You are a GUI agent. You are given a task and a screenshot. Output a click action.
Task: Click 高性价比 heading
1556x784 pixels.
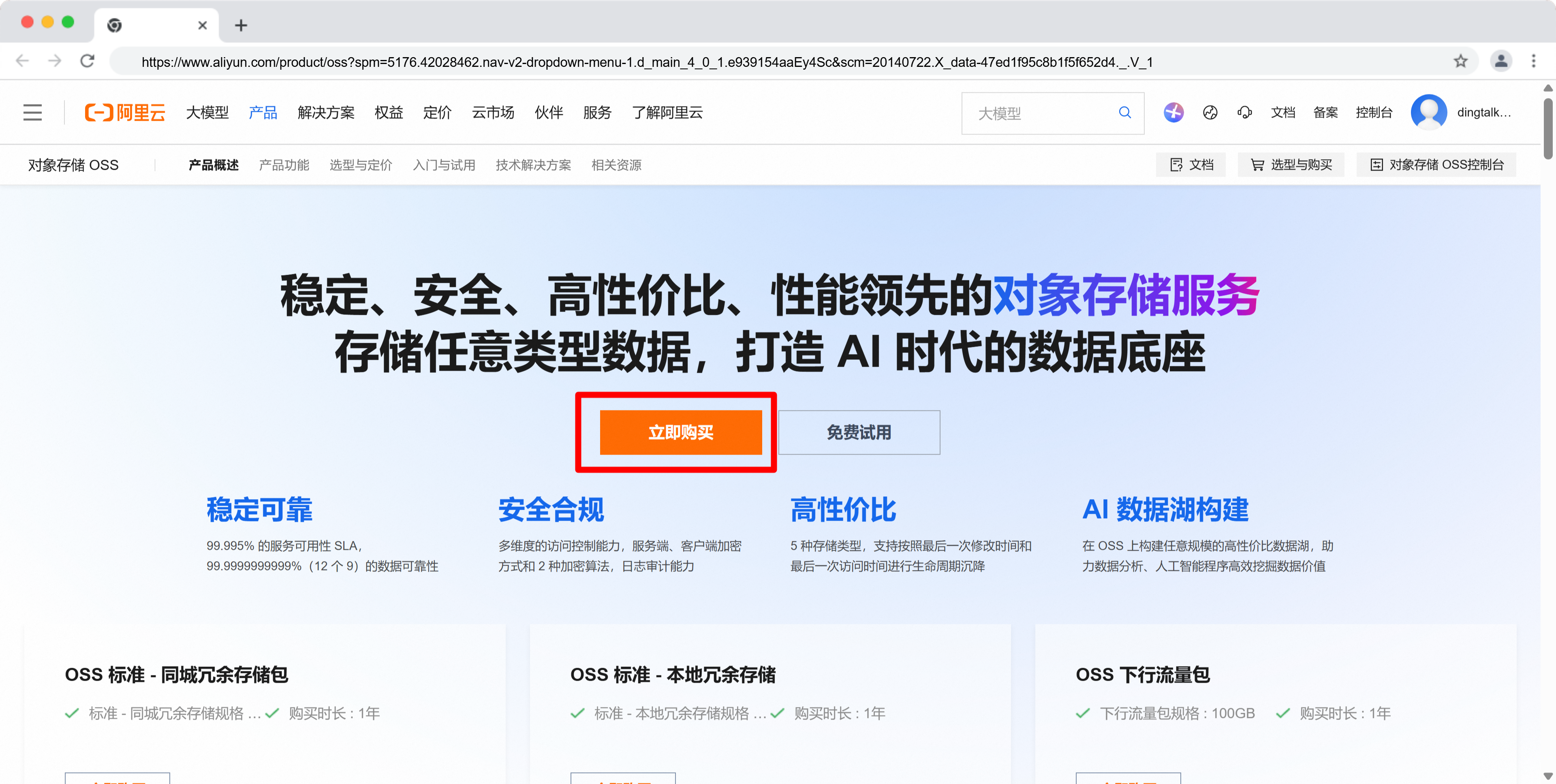843,509
